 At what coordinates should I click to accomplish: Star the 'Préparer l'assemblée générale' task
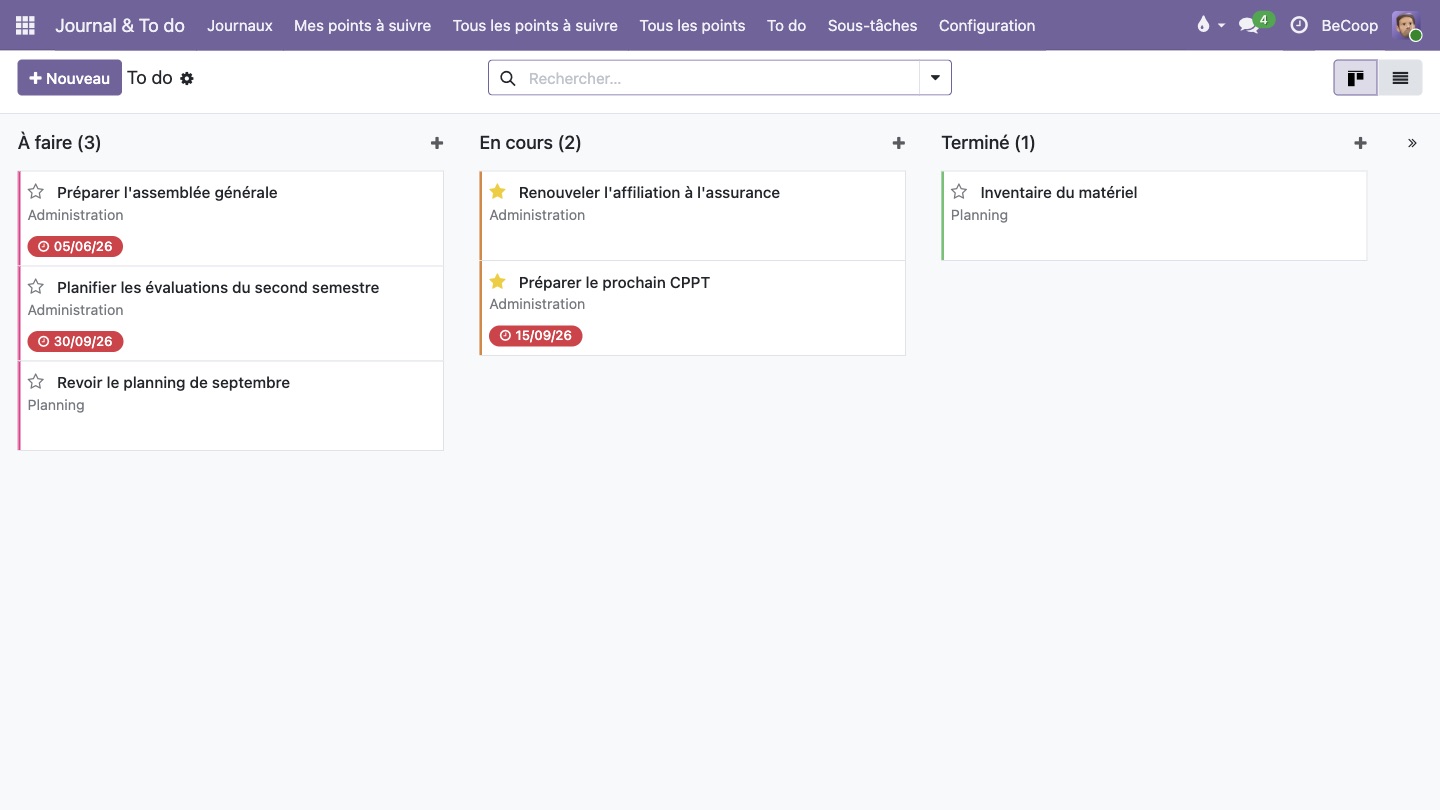pyautogui.click(x=36, y=192)
